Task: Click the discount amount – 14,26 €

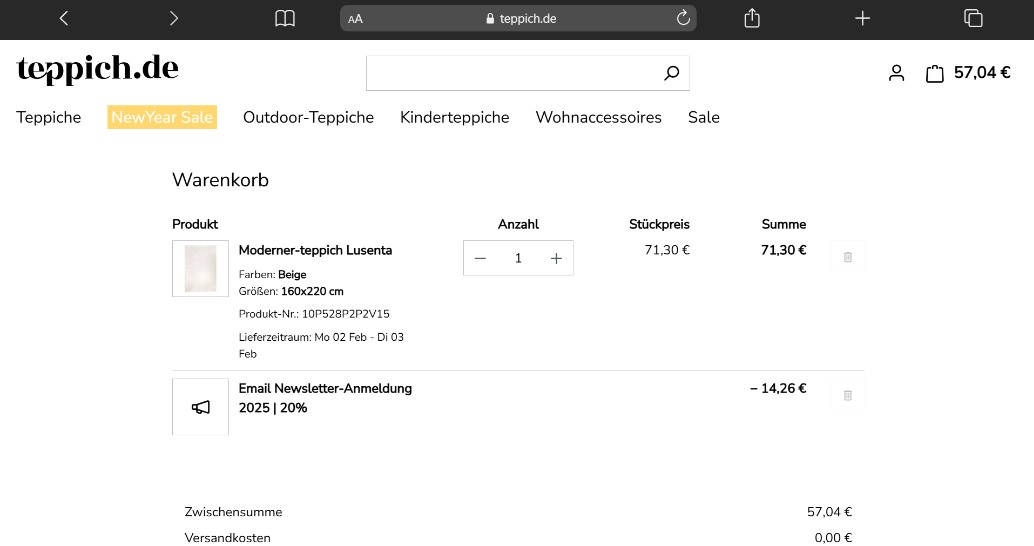Action: [778, 388]
